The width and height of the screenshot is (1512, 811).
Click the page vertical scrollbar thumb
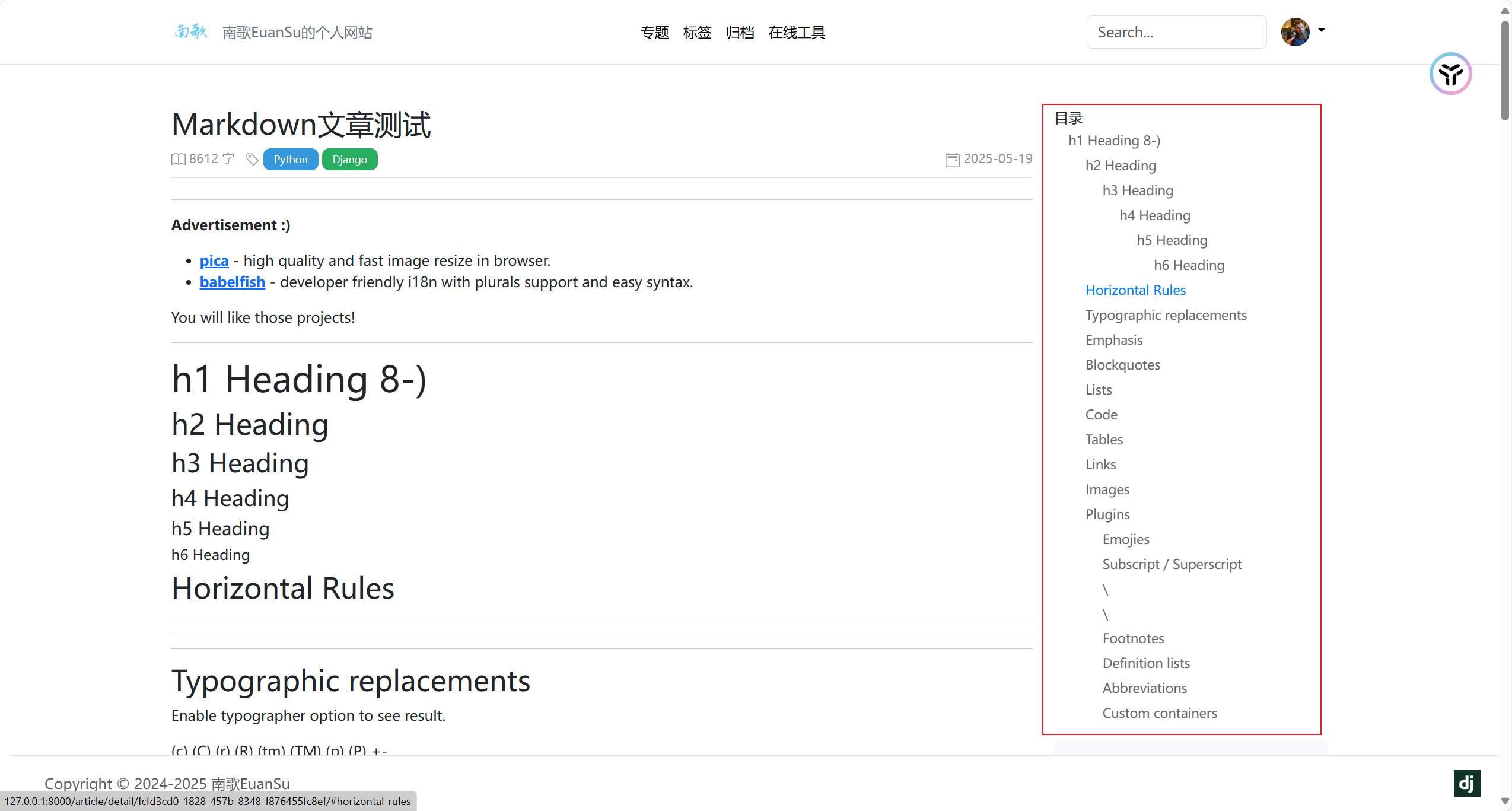click(1505, 71)
